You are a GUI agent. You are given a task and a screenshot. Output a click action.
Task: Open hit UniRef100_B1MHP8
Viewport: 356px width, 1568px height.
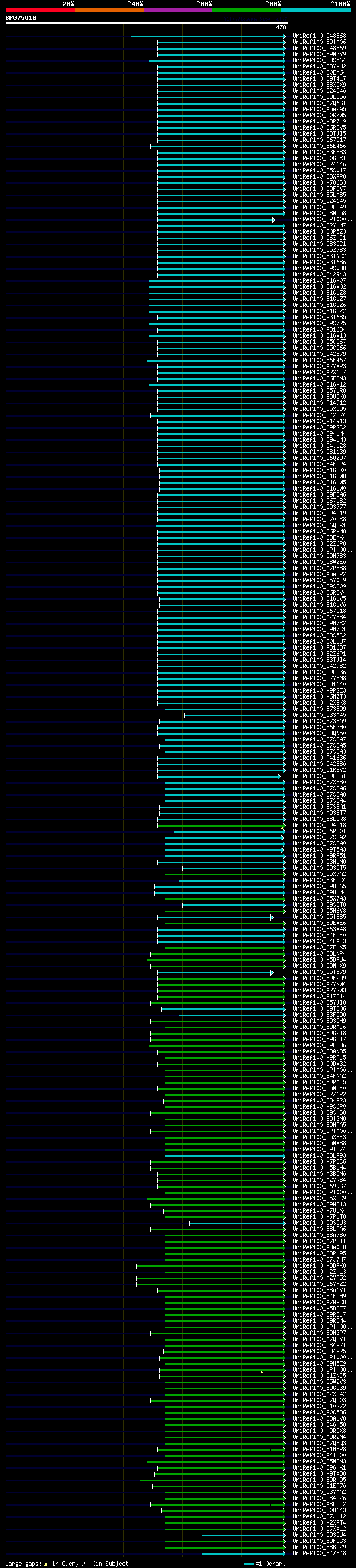[319, 1449]
